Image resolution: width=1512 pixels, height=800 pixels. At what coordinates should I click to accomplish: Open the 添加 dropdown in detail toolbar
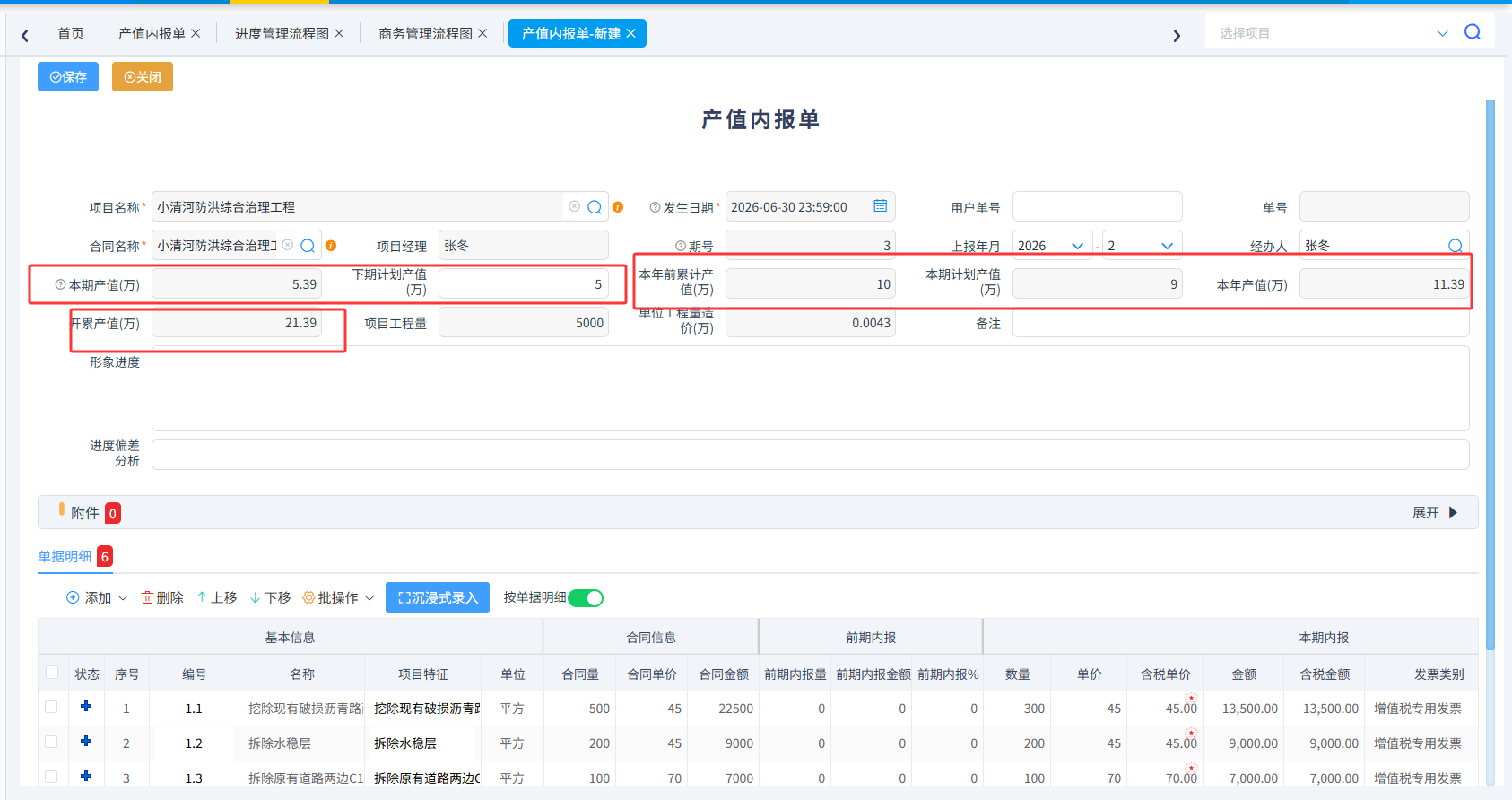[x=97, y=597]
